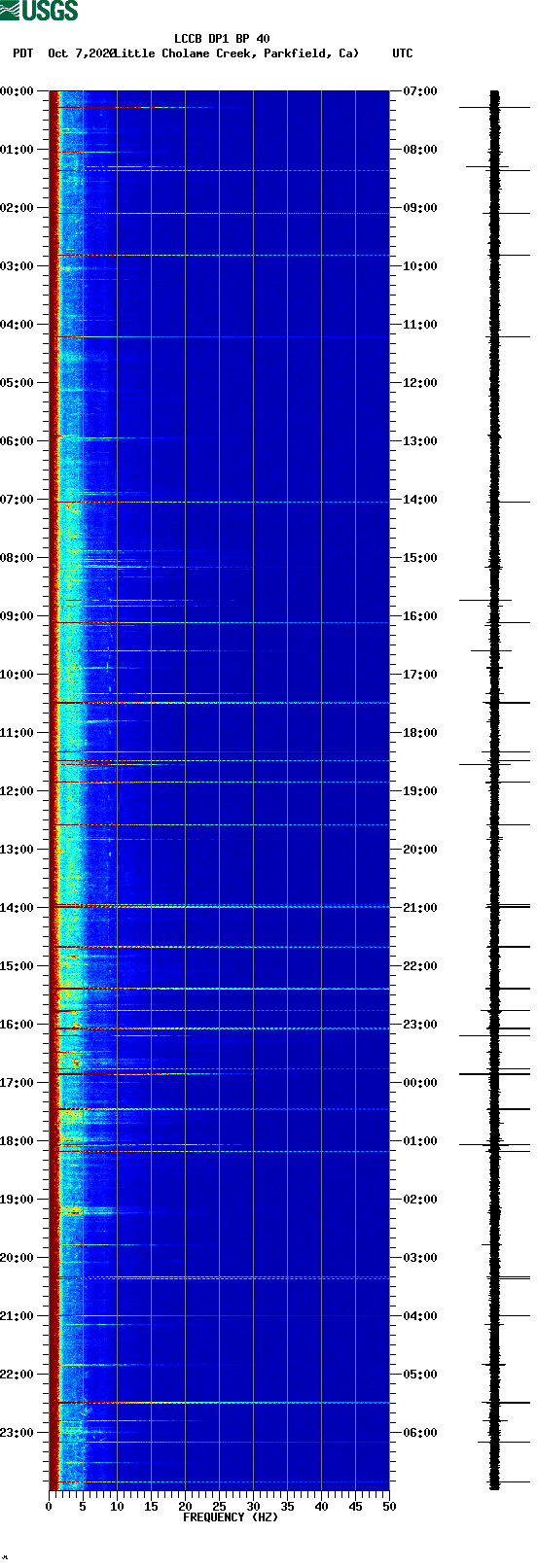Click the 21:00 label on the UTC axis
537x1568 pixels.
coord(420,908)
